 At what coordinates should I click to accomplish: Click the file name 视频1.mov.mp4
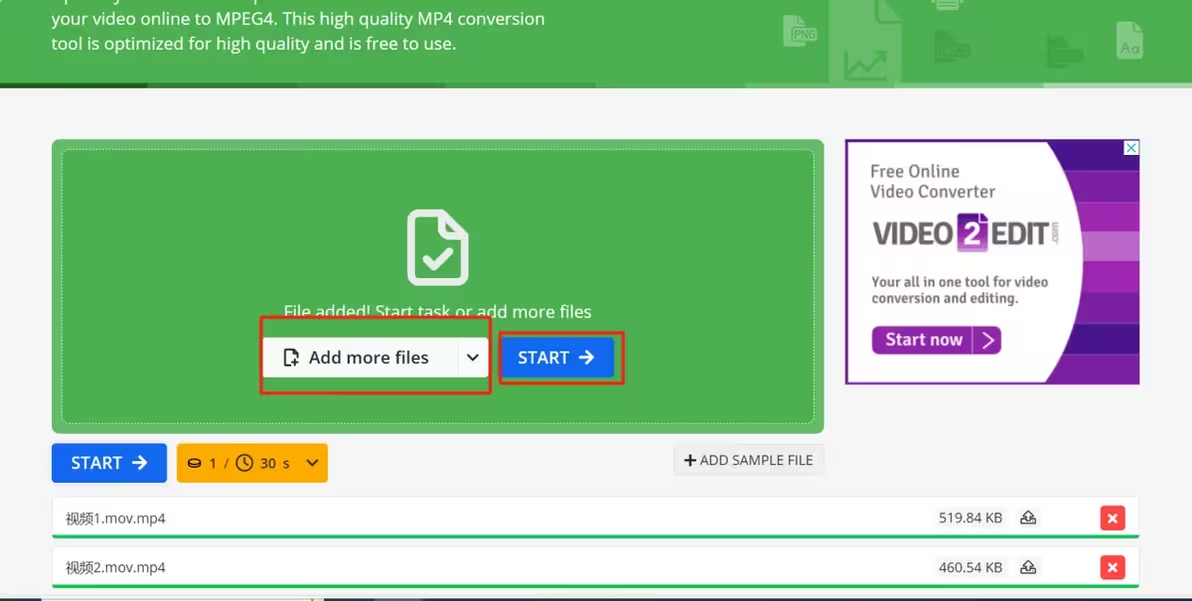(x=116, y=518)
